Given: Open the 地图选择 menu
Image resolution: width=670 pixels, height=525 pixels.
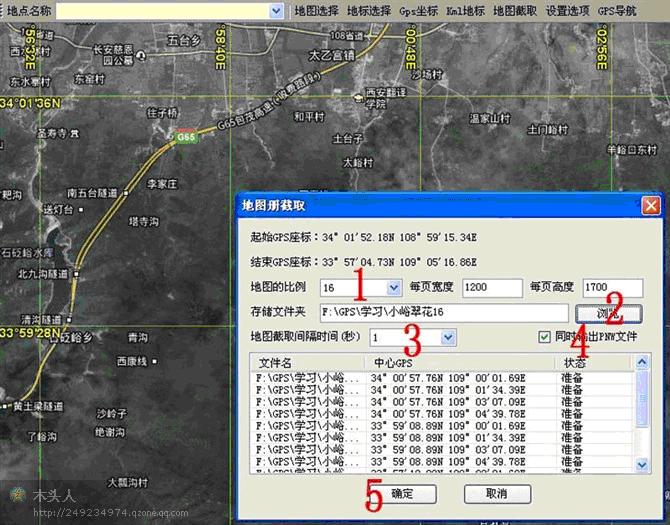Looking at the screenshot, I should [318, 10].
